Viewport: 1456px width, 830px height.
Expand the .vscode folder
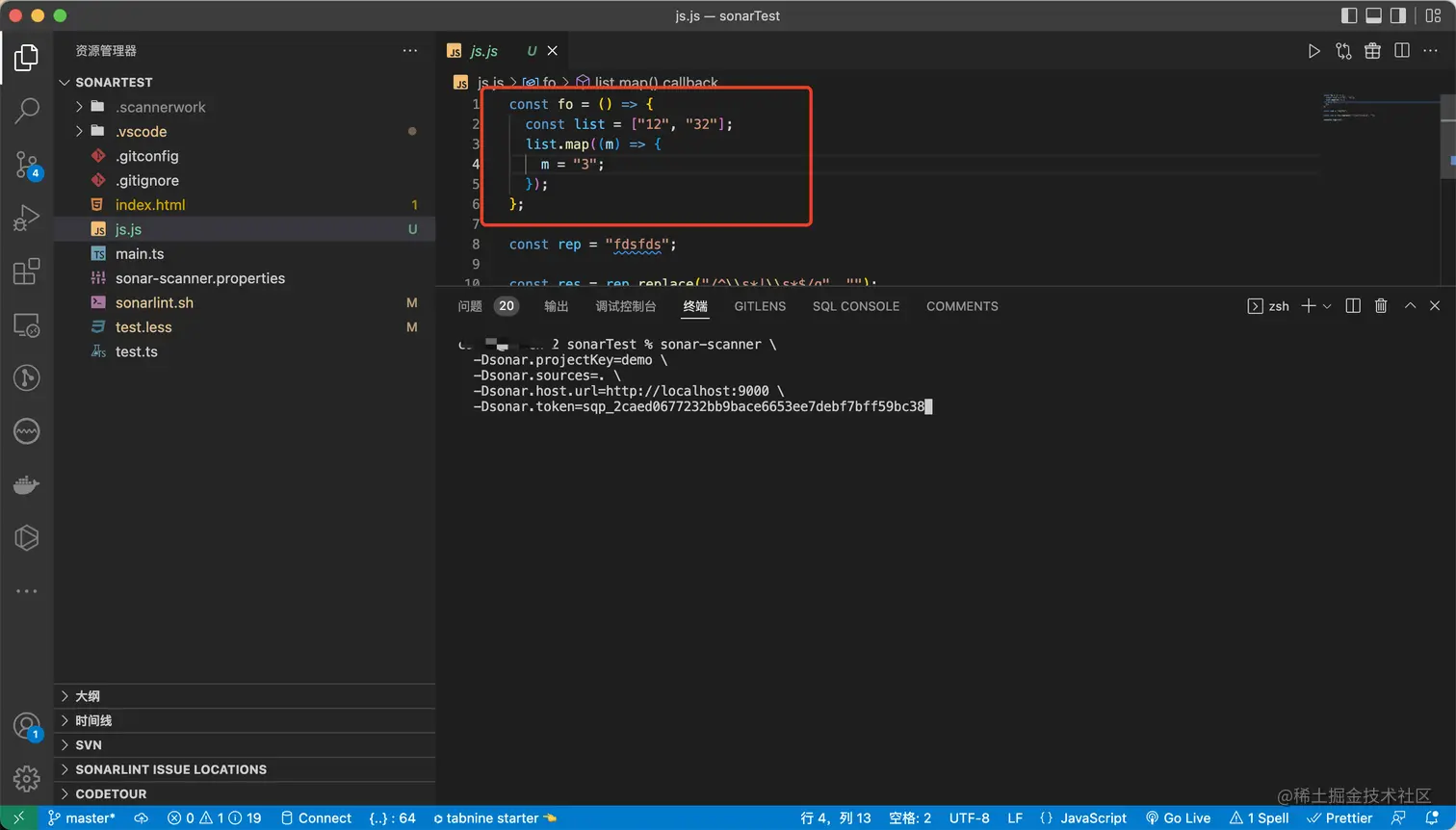(x=245, y=131)
